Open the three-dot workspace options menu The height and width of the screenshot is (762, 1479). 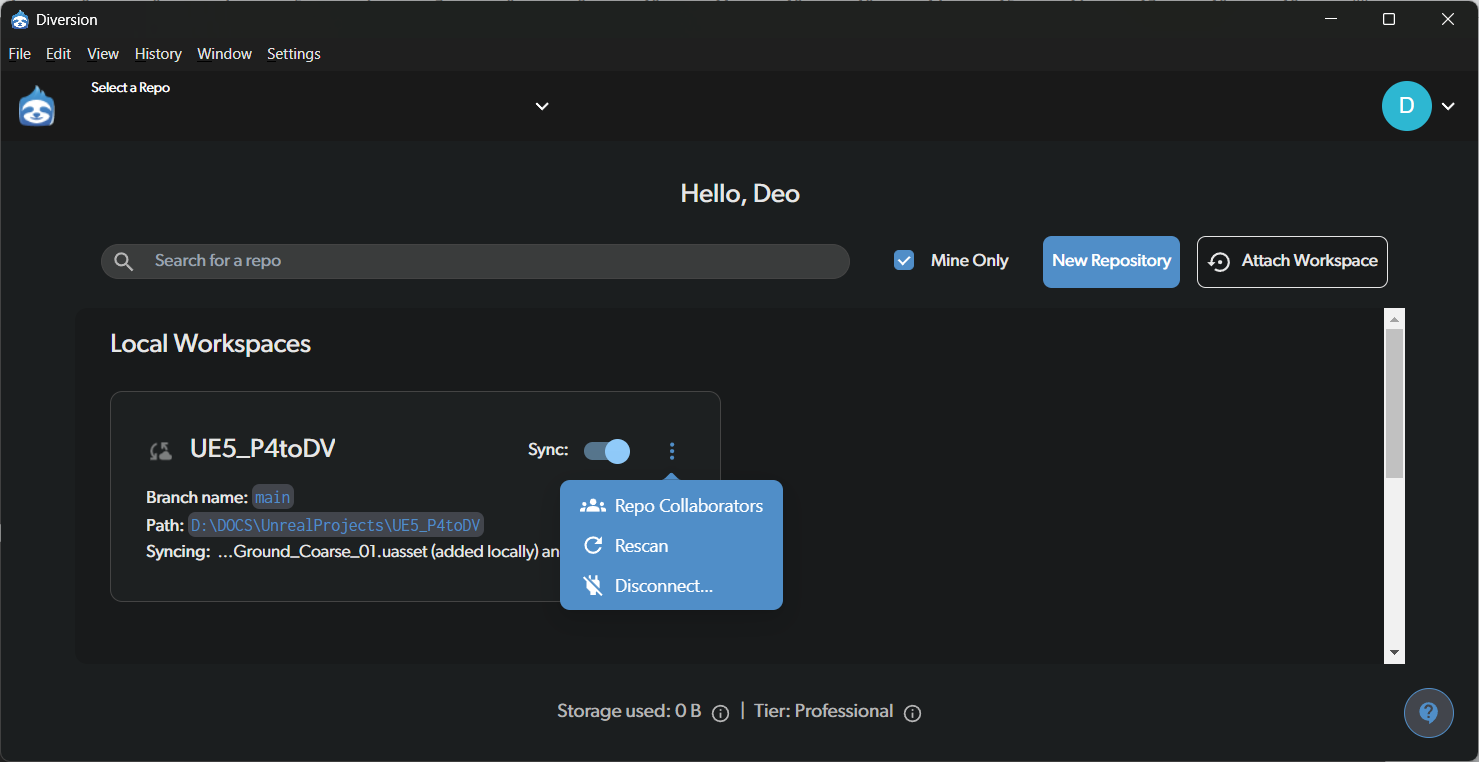(671, 451)
